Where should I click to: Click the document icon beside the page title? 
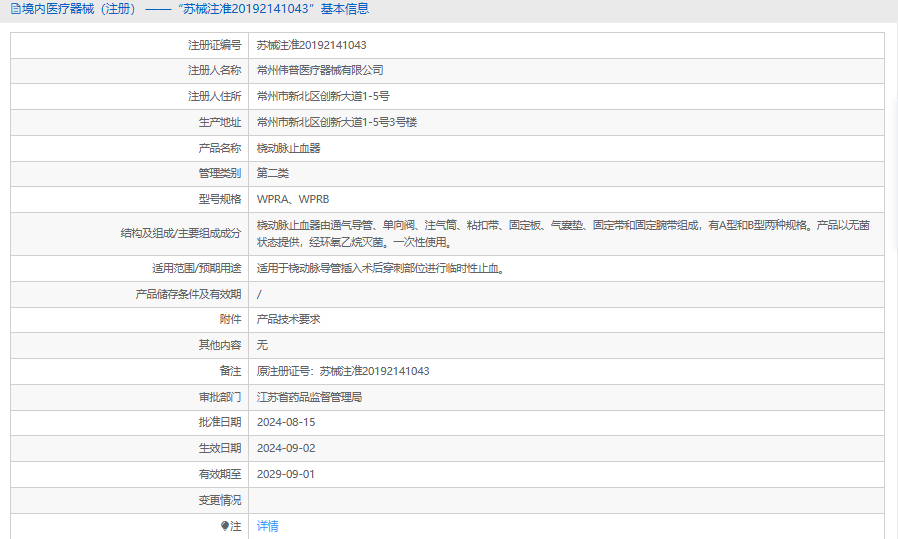click(x=15, y=9)
